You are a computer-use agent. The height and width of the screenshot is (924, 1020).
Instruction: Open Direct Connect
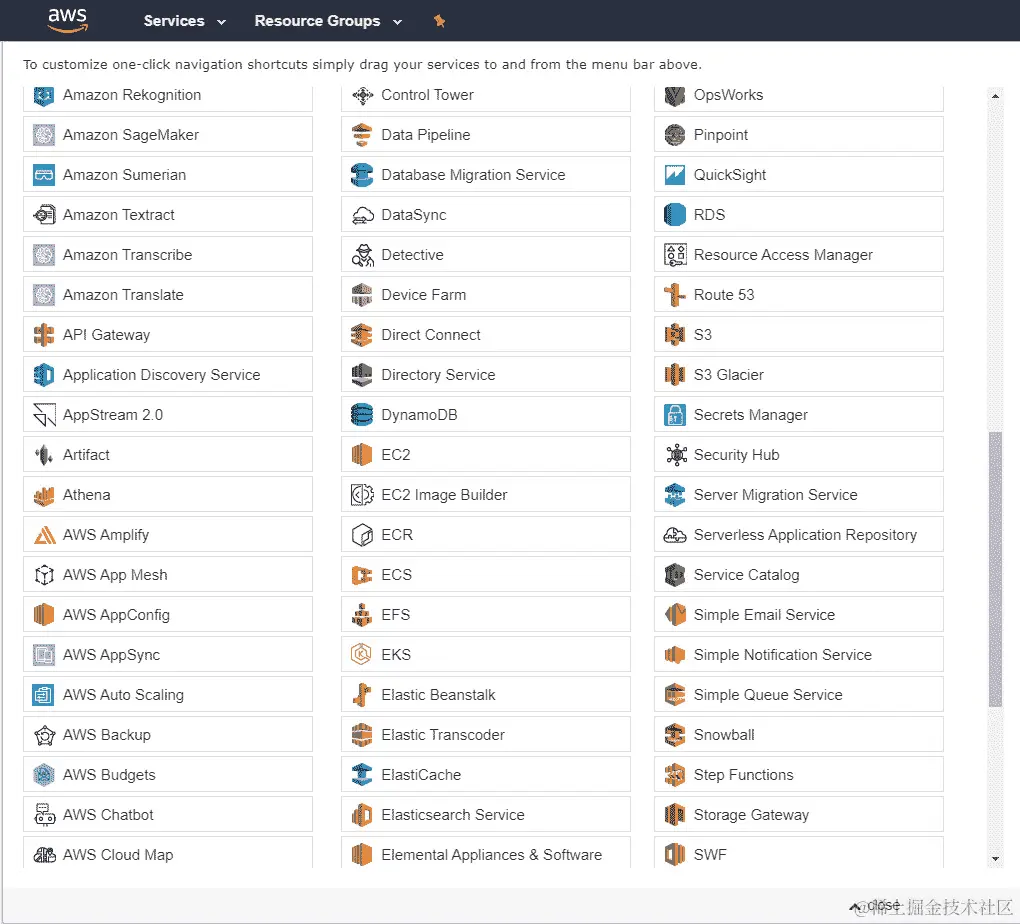486,335
